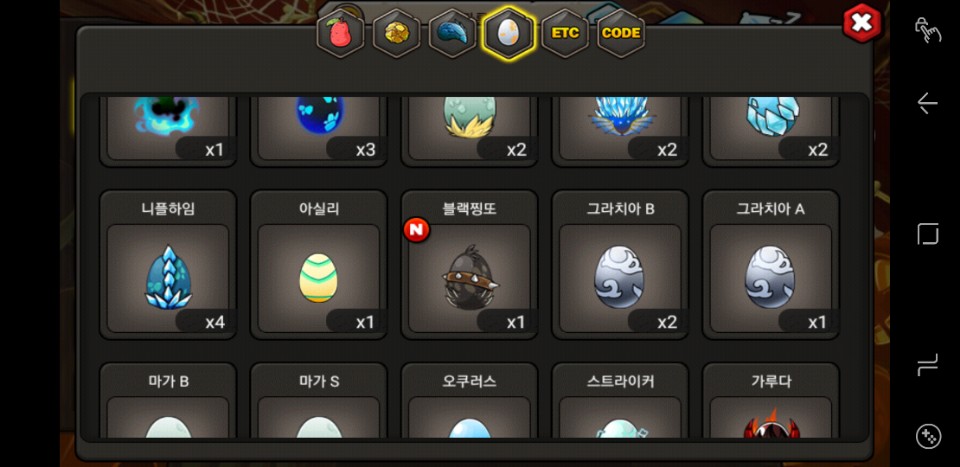Click the red N new badge
This screenshot has height=467, width=960.
pos(416,230)
